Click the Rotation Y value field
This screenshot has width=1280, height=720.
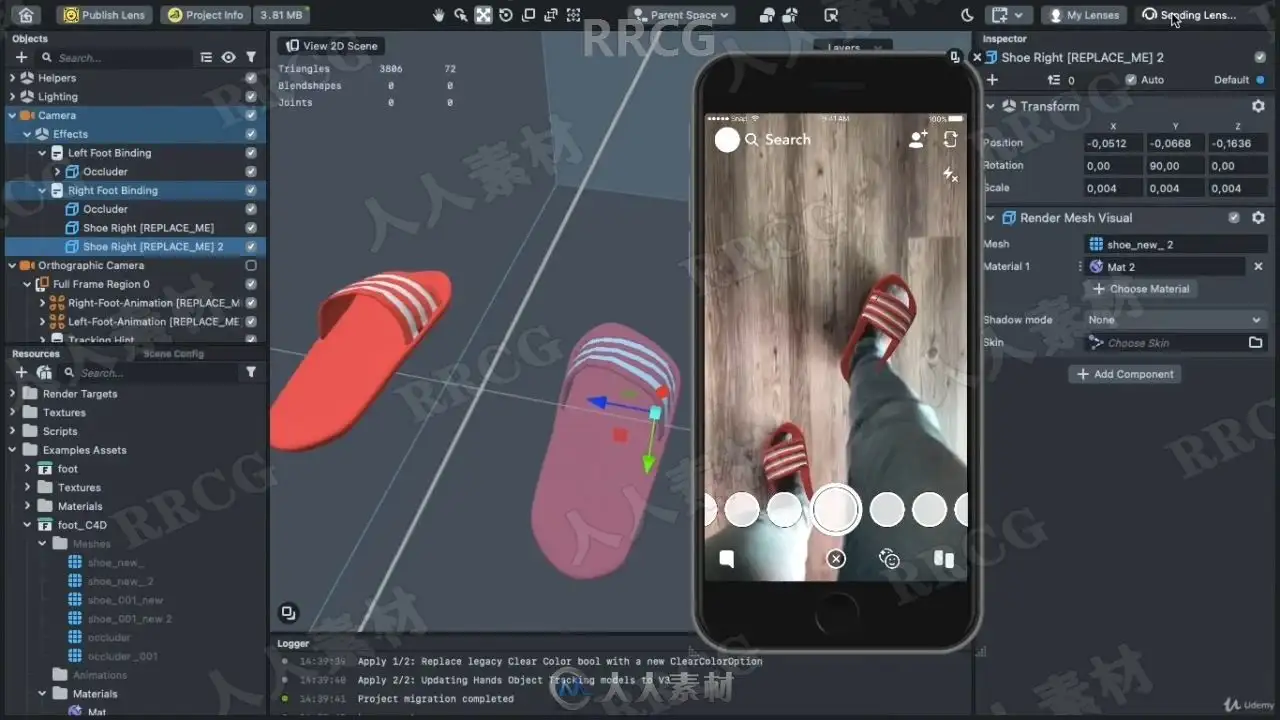point(1174,166)
